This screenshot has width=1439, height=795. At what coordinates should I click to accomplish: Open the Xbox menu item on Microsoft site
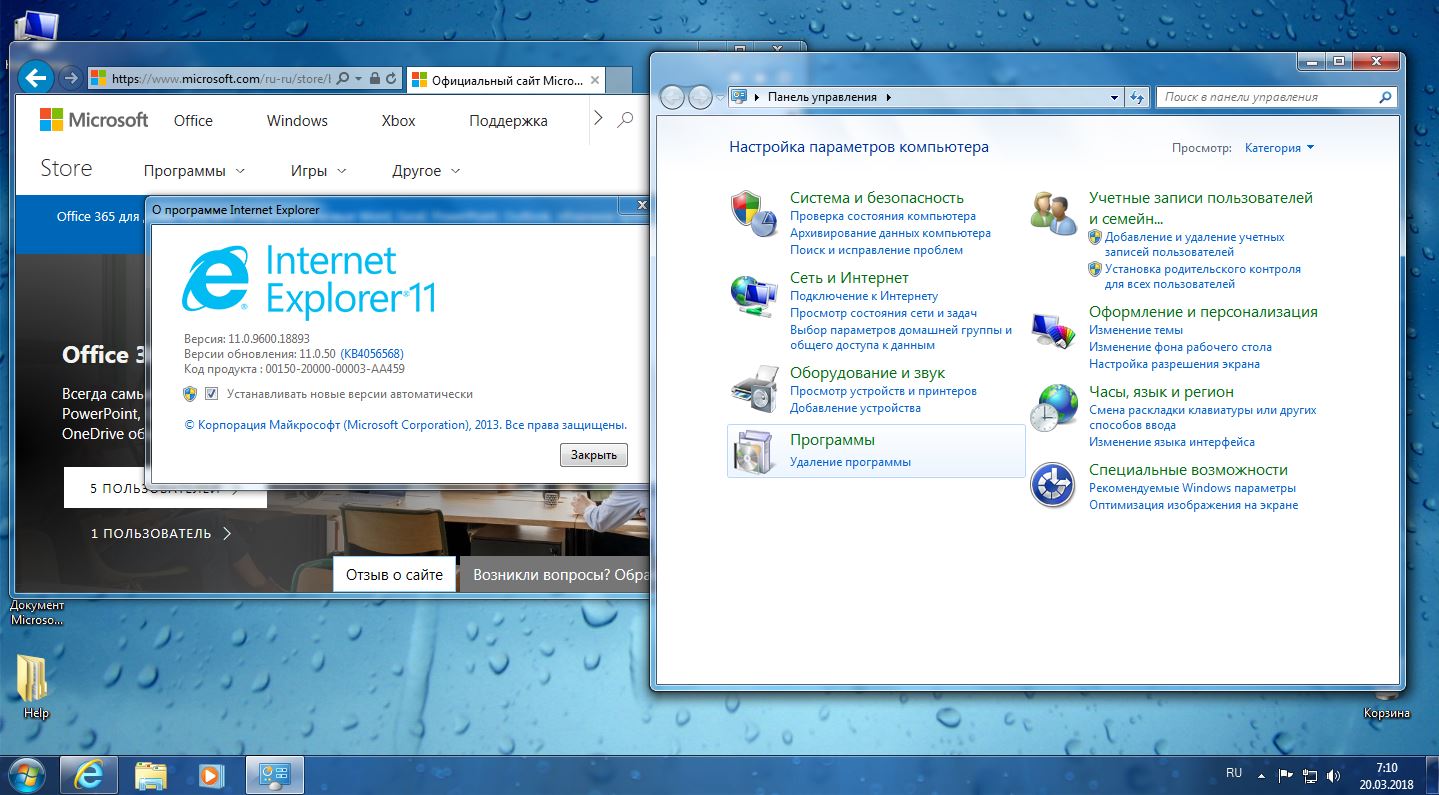click(x=398, y=121)
